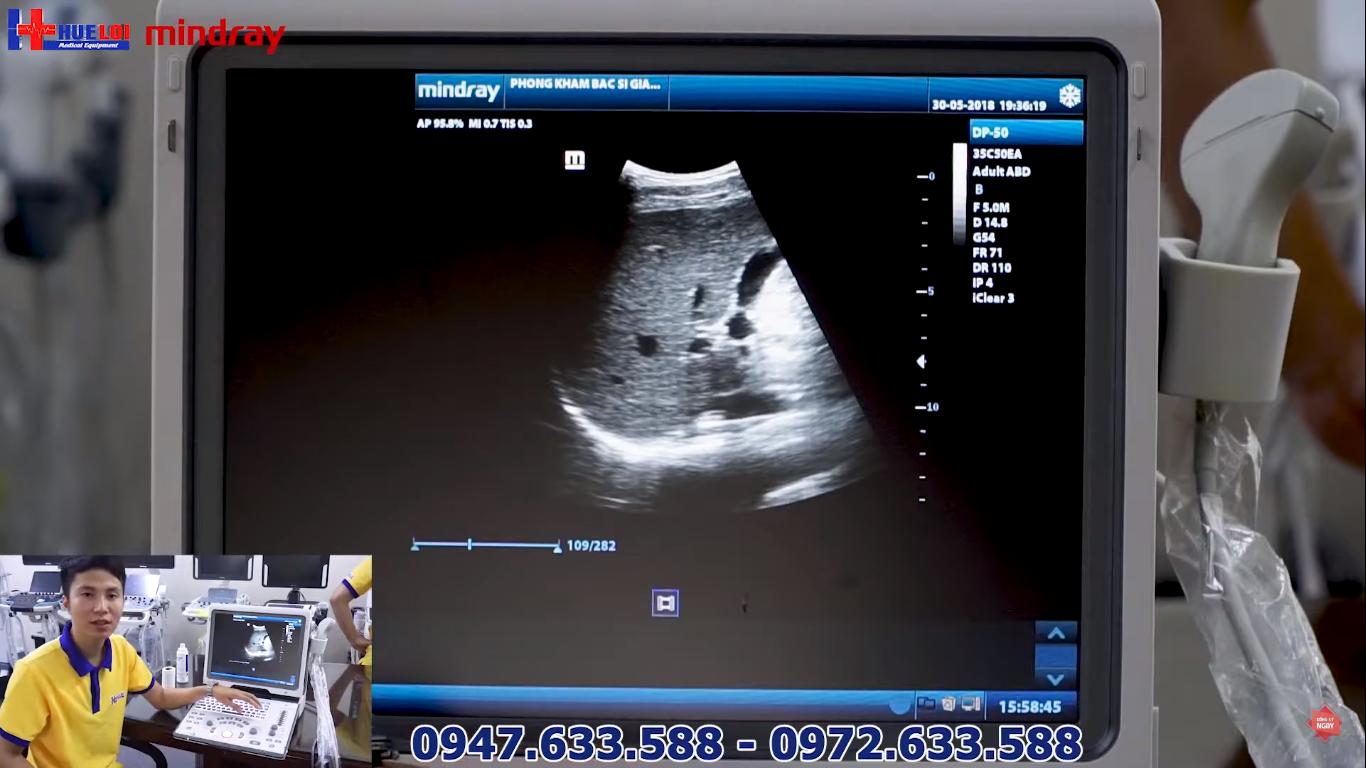Click the cine film icon below the image

pos(665,602)
